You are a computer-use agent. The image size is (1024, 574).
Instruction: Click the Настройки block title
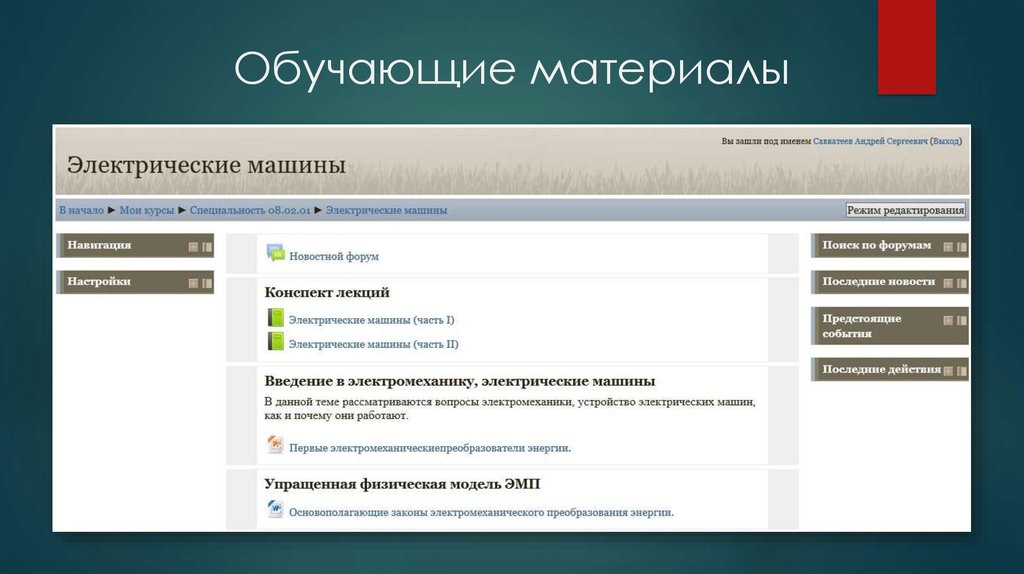coord(99,281)
